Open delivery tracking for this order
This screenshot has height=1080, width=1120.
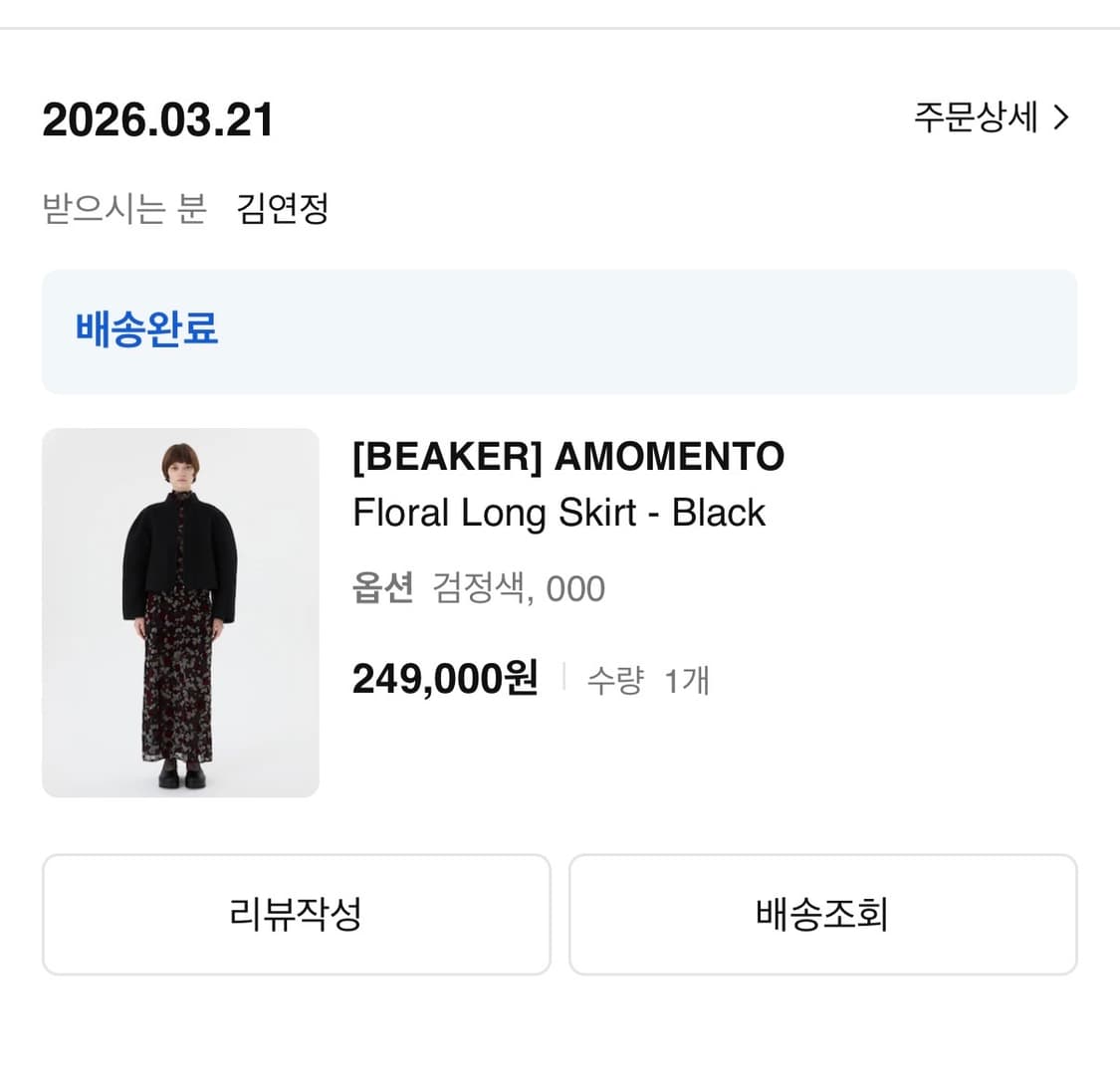pos(822,914)
